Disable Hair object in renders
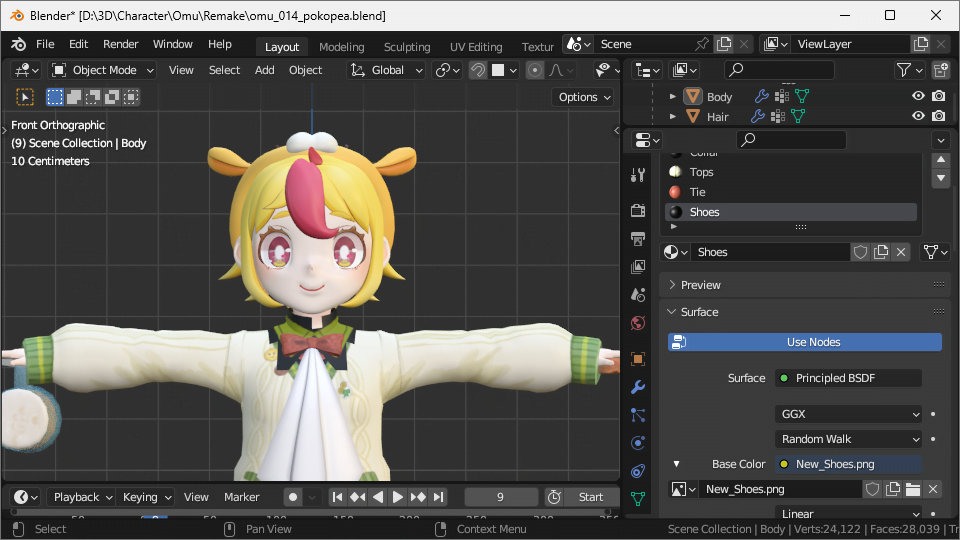 (x=938, y=117)
